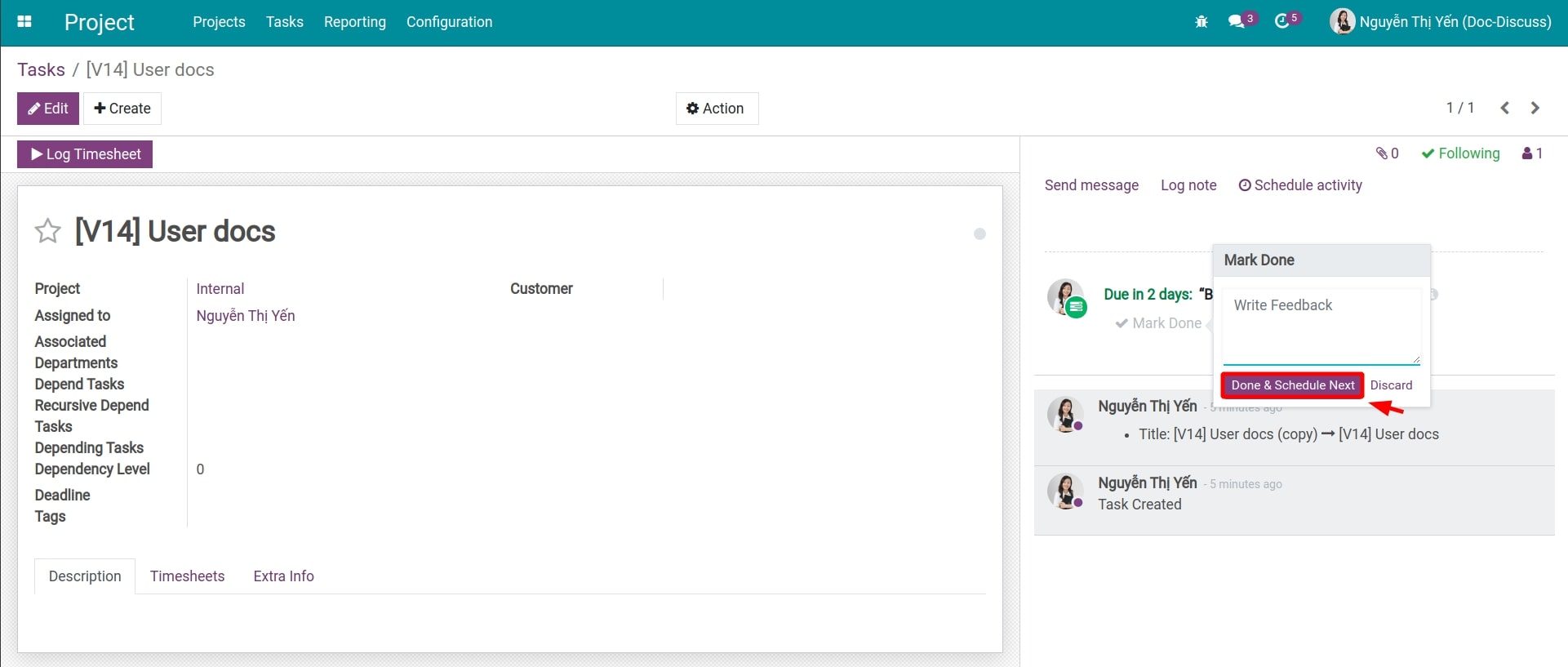Open the apps grid menu icon
This screenshot has height=667, width=1568.
[x=24, y=22]
